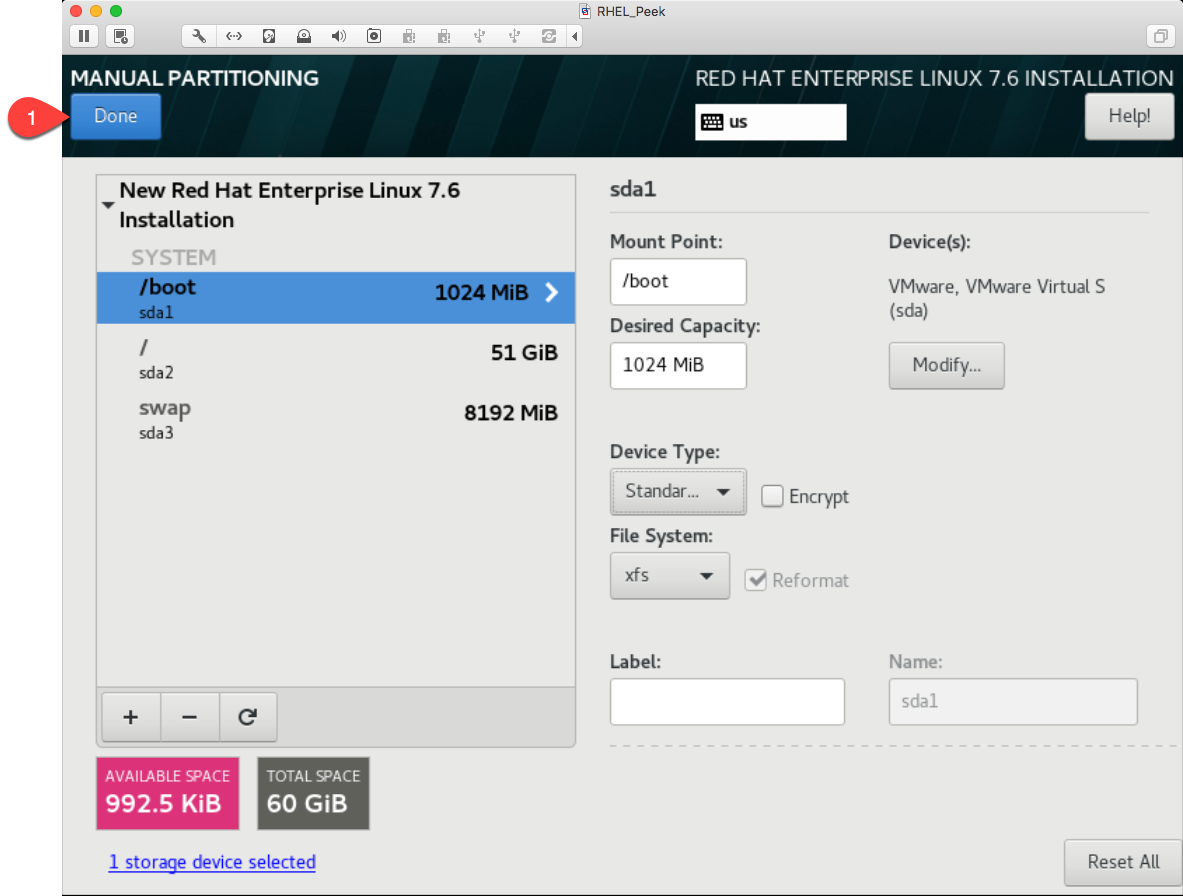Viewport: 1183px width, 896px height.
Task: Click the arrow on the /boot row
Action: (x=552, y=293)
